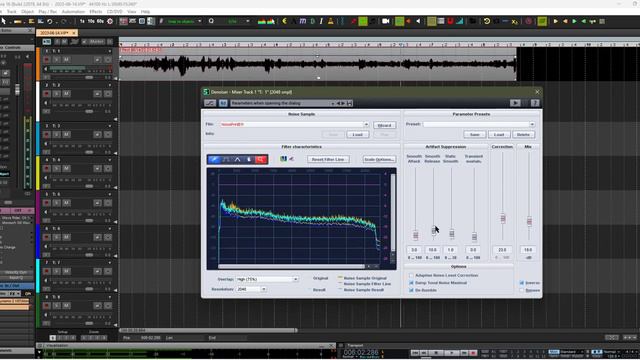
Task: Open the Resolution dropdown
Action: tap(263, 289)
